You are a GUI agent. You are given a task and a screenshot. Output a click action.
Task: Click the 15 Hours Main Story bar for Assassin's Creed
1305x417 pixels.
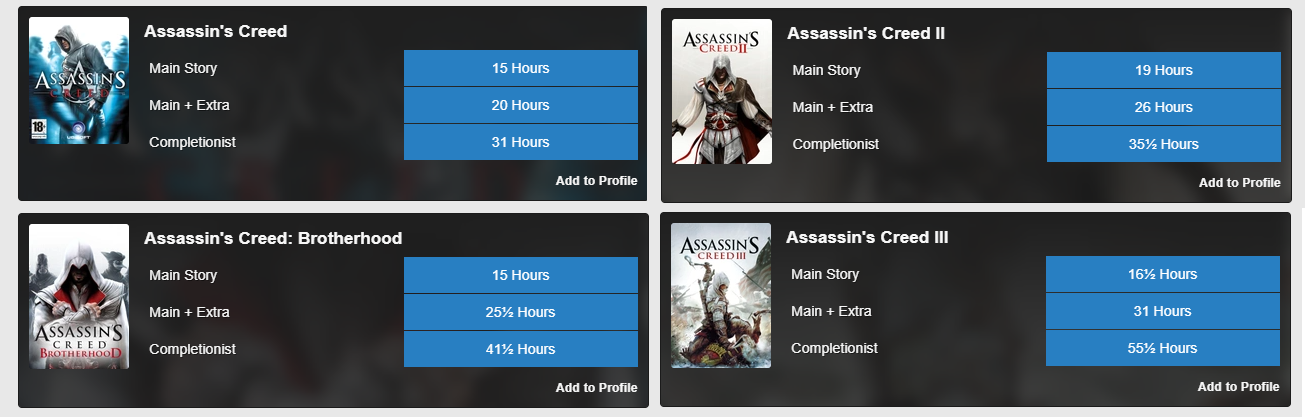coord(520,68)
